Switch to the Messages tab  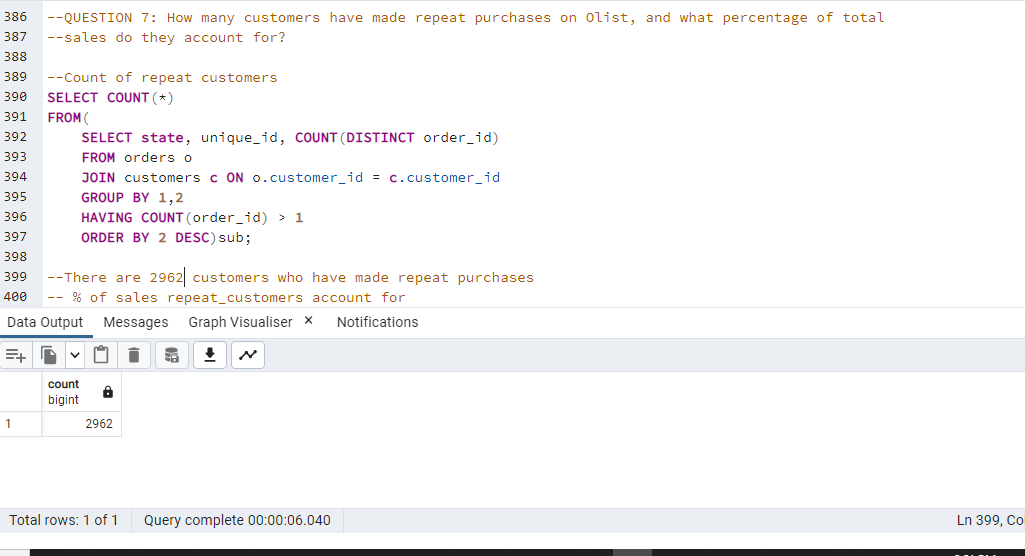point(136,322)
